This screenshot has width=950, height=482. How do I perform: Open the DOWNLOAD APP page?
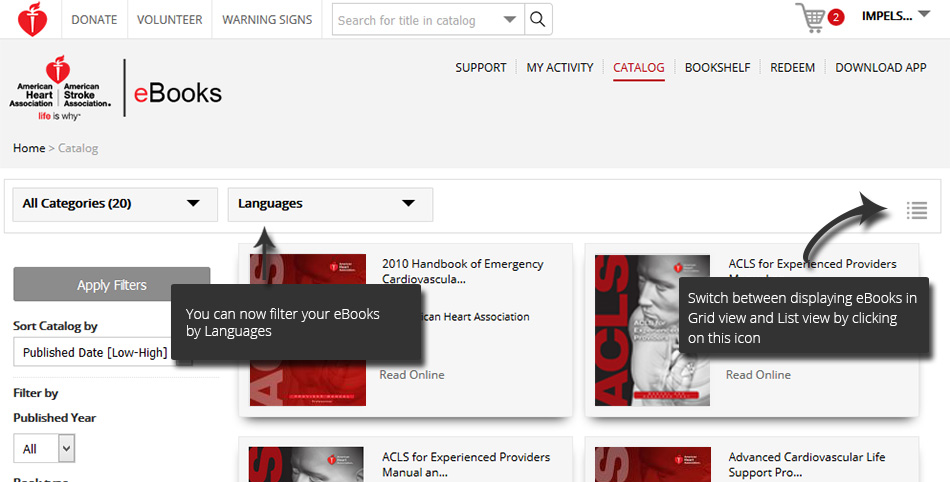(x=881, y=68)
